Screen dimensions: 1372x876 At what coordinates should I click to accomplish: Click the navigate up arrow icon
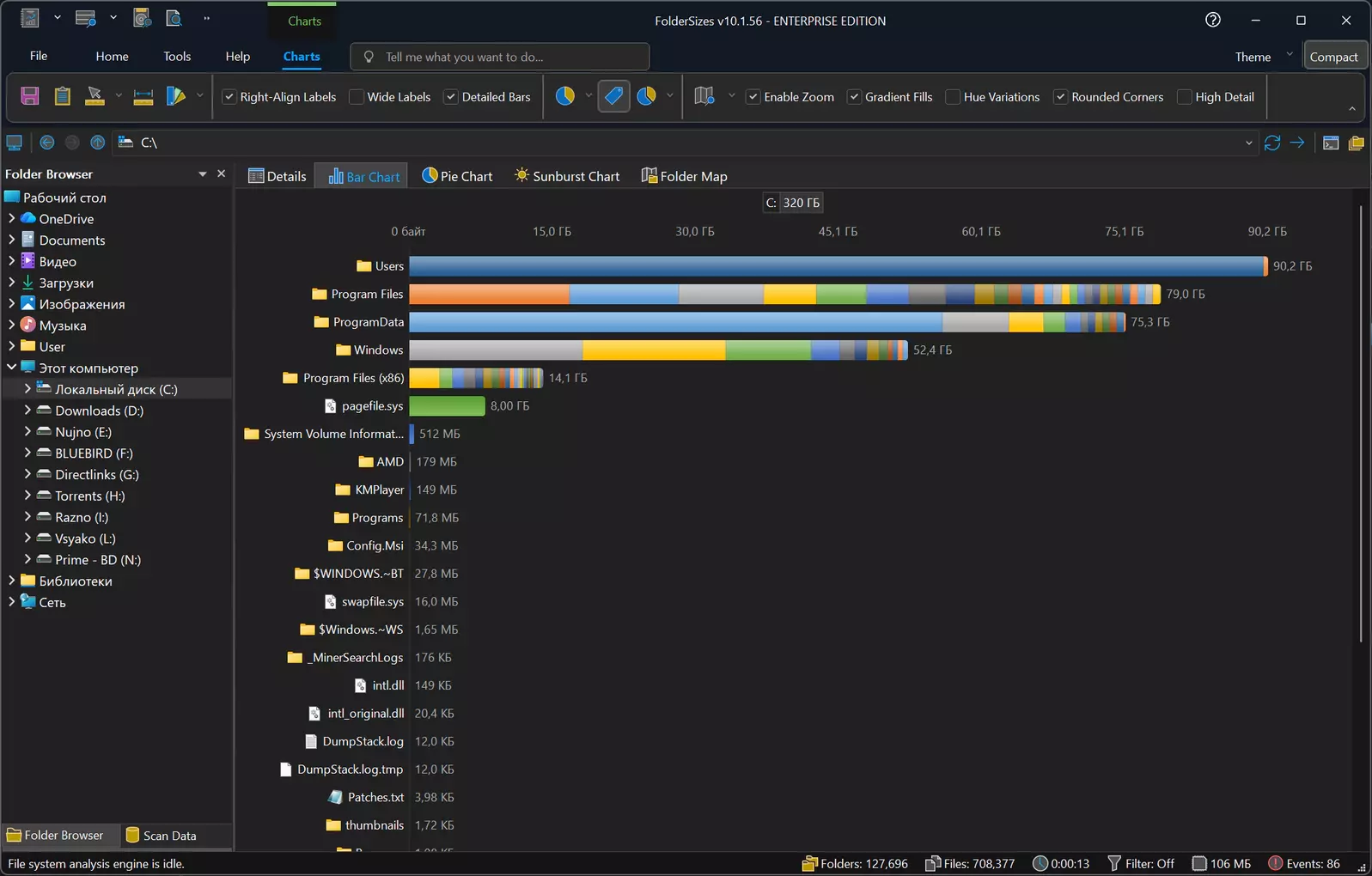[98, 143]
